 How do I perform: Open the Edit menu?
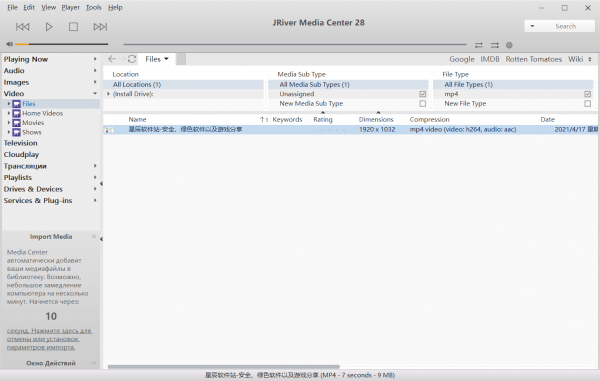29,8
